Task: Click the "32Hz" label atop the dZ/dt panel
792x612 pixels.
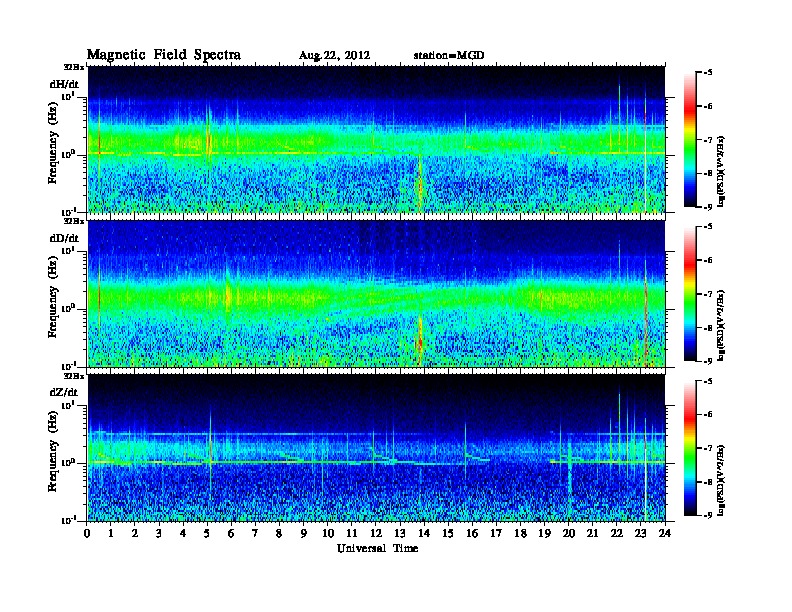Action: coord(74,376)
